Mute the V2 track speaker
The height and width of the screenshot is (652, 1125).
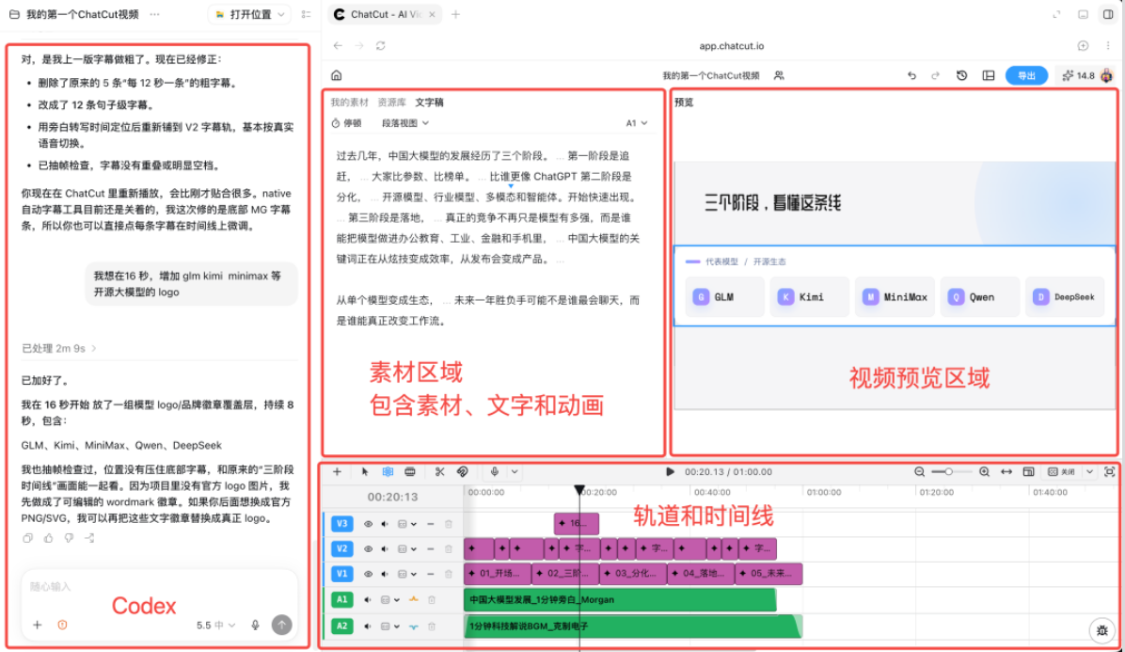[385, 549]
